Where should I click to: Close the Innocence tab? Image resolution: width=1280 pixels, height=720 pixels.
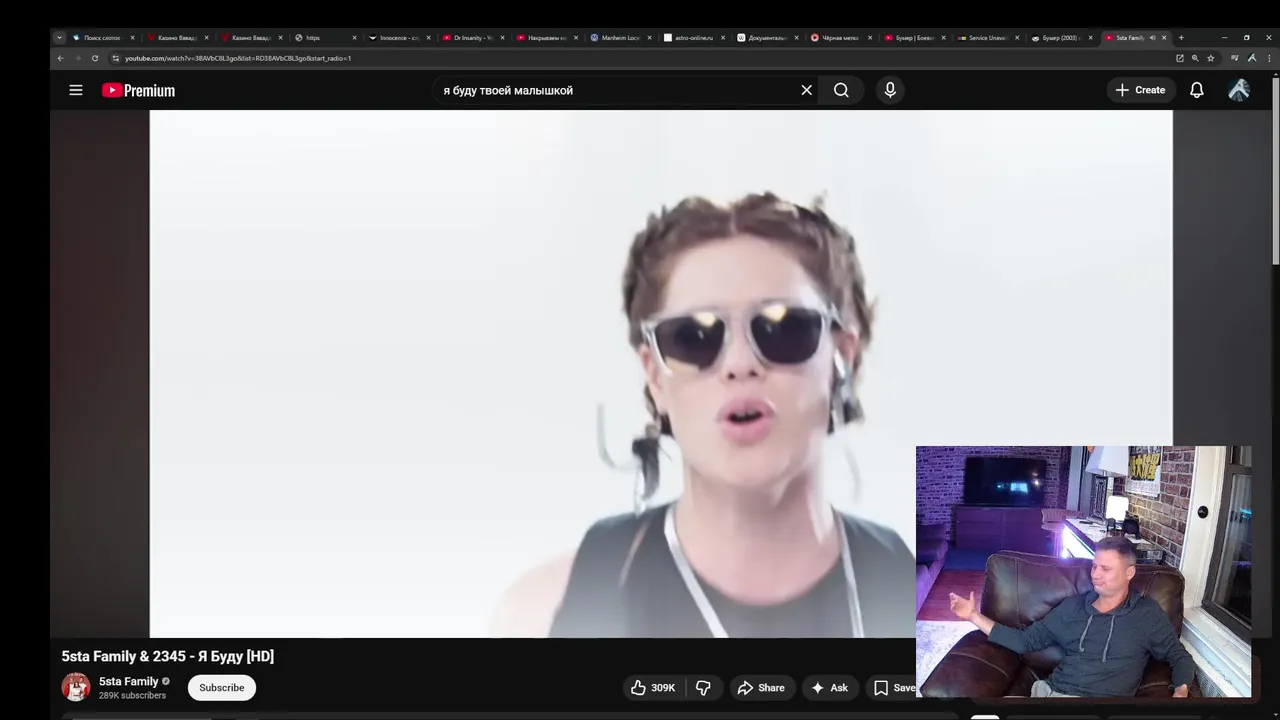[x=428, y=38]
